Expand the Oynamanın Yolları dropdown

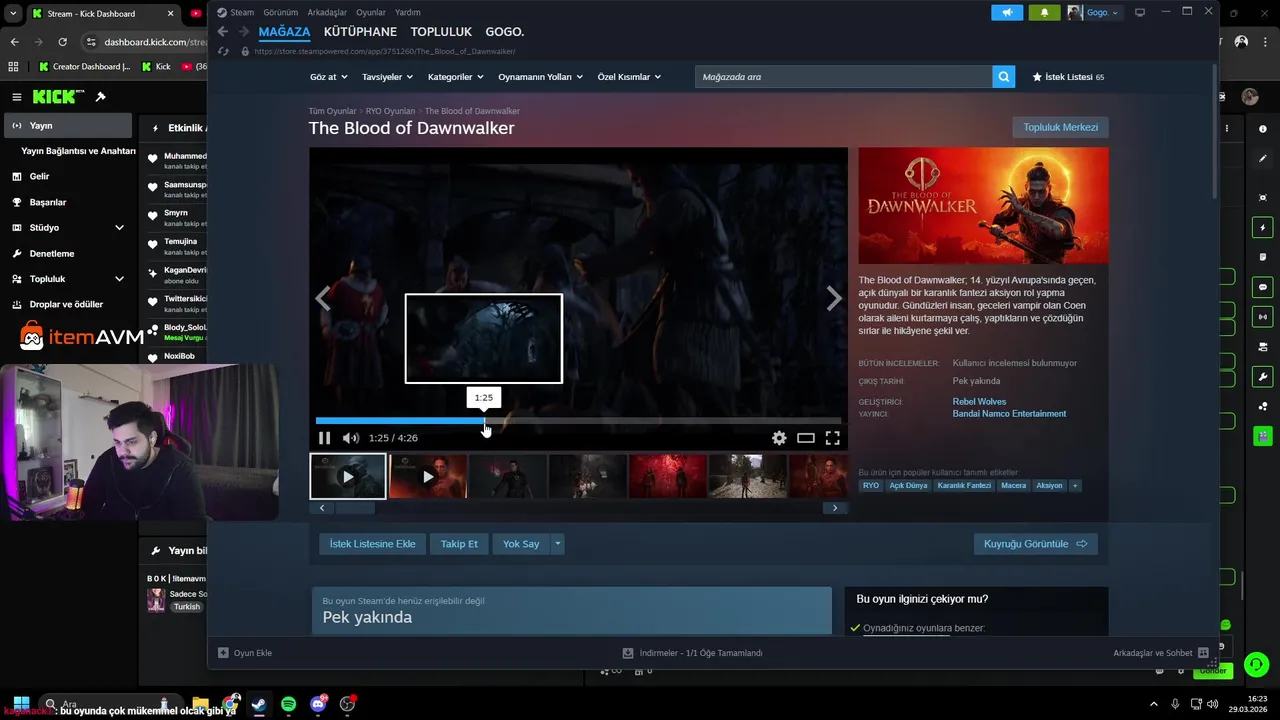pyautogui.click(x=541, y=77)
